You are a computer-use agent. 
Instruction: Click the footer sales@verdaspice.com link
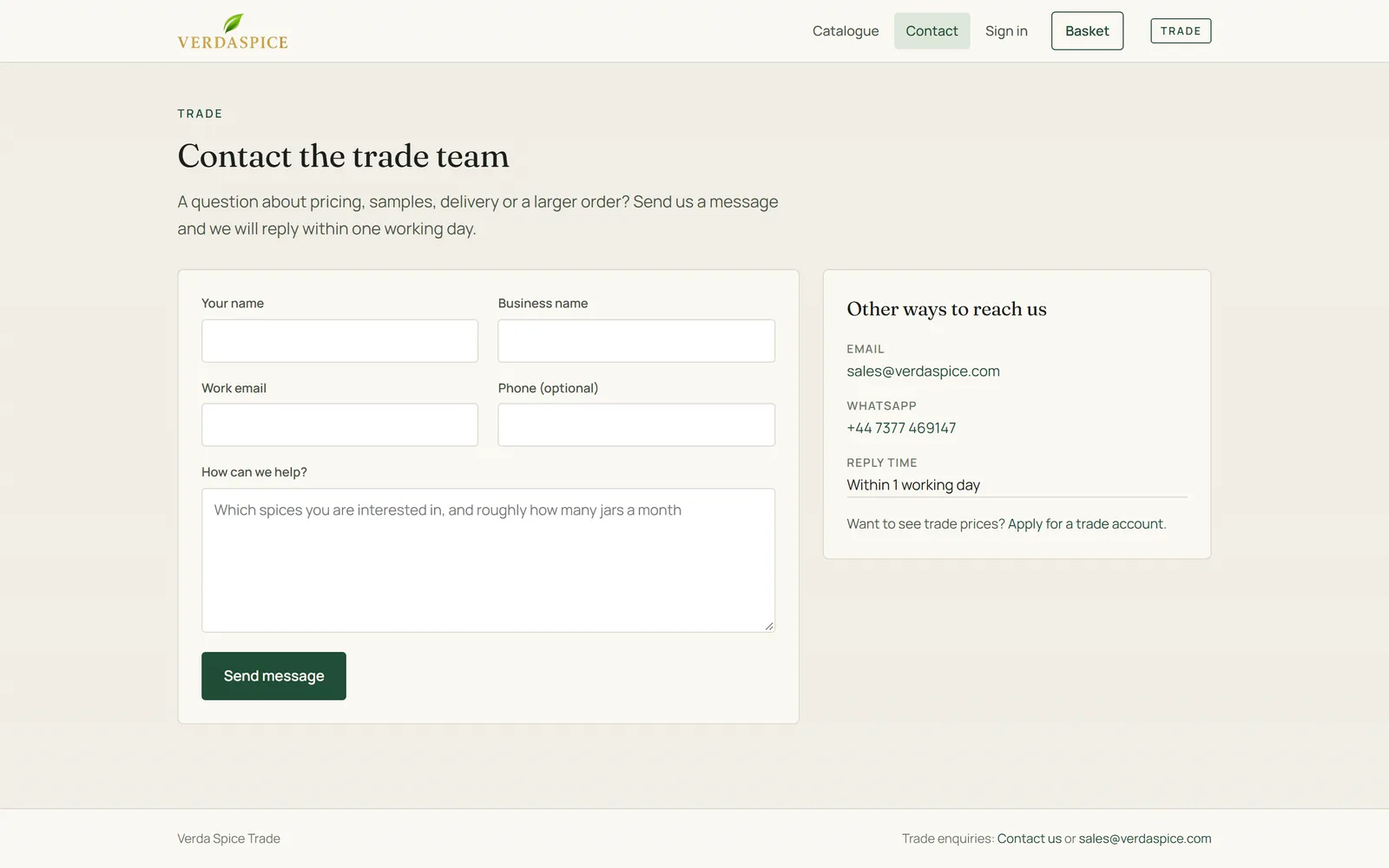[1145, 838]
